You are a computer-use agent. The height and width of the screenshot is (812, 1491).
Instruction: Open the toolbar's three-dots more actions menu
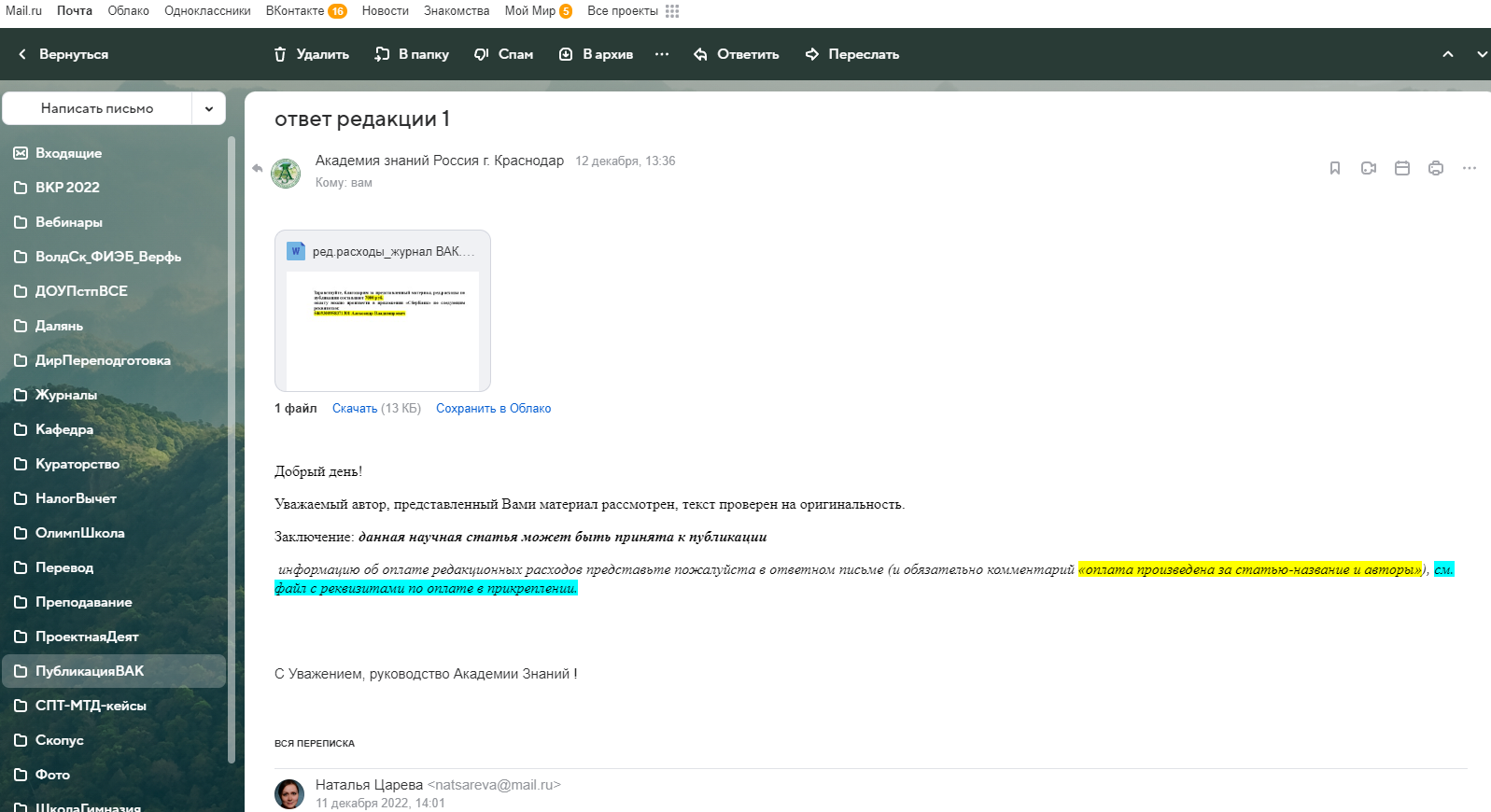coord(662,54)
